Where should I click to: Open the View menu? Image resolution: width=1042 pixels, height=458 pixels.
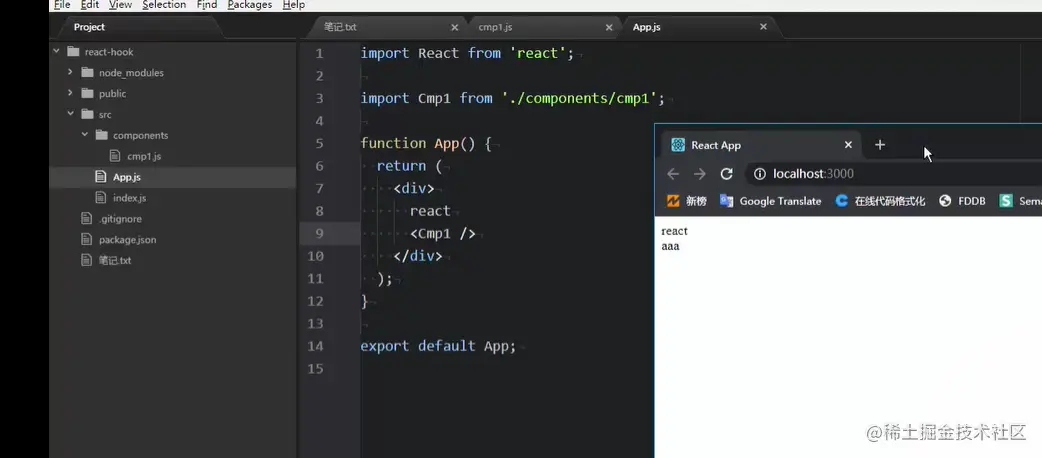point(120,5)
